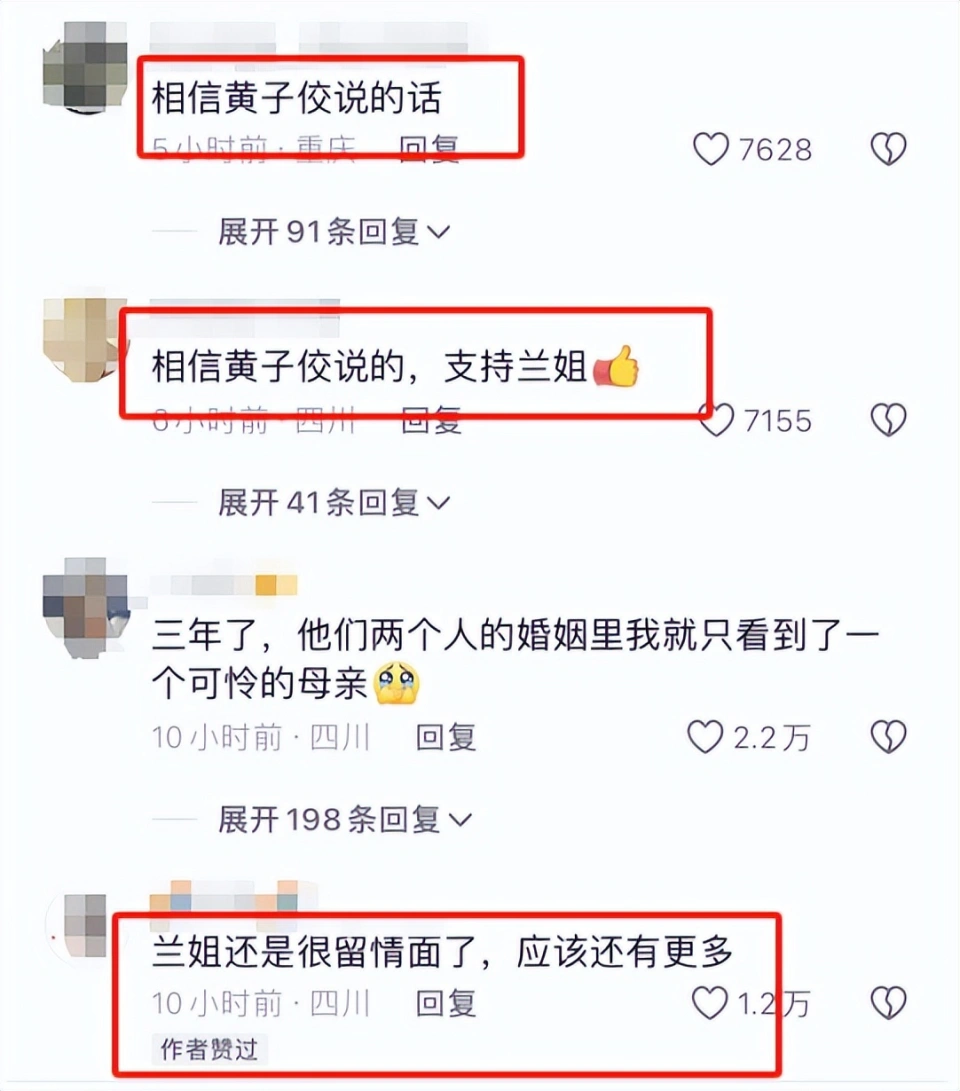Like the comment with 7155 likes
Viewport: 960px width, 1091px height.
pos(717,420)
